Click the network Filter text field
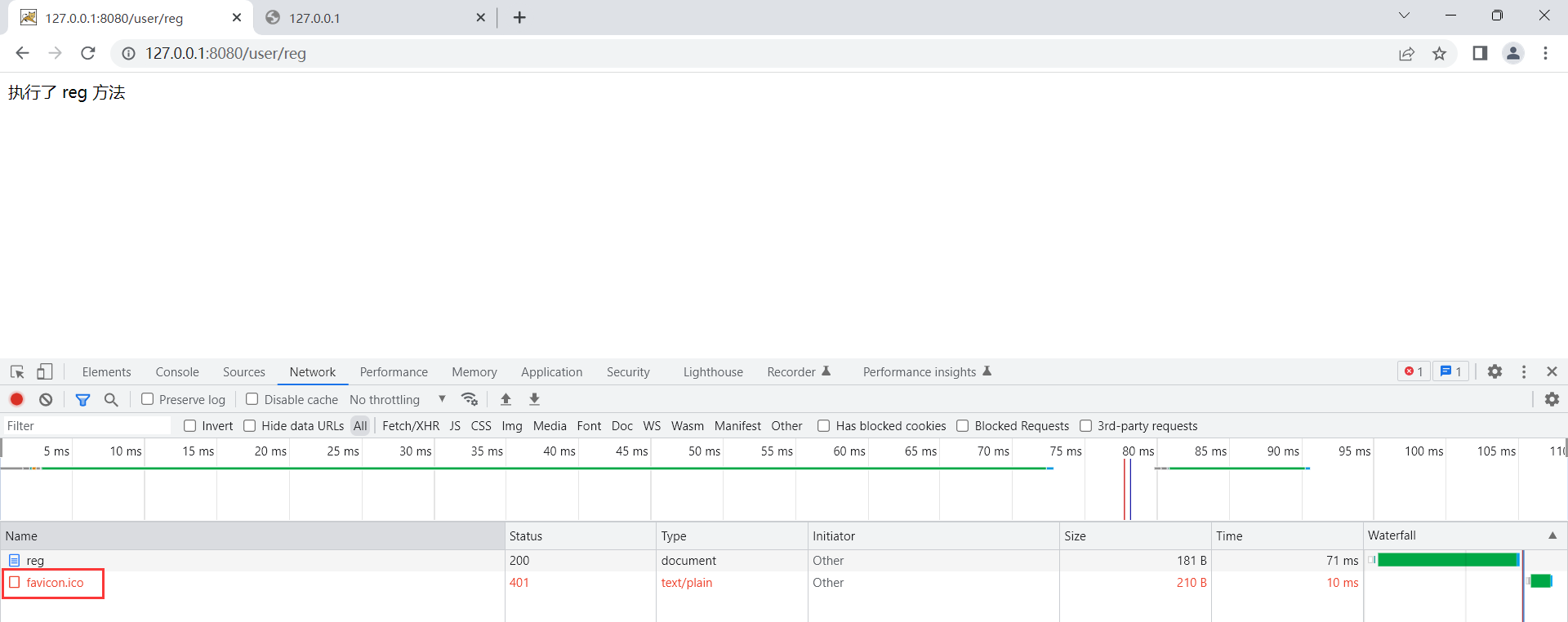 point(87,425)
